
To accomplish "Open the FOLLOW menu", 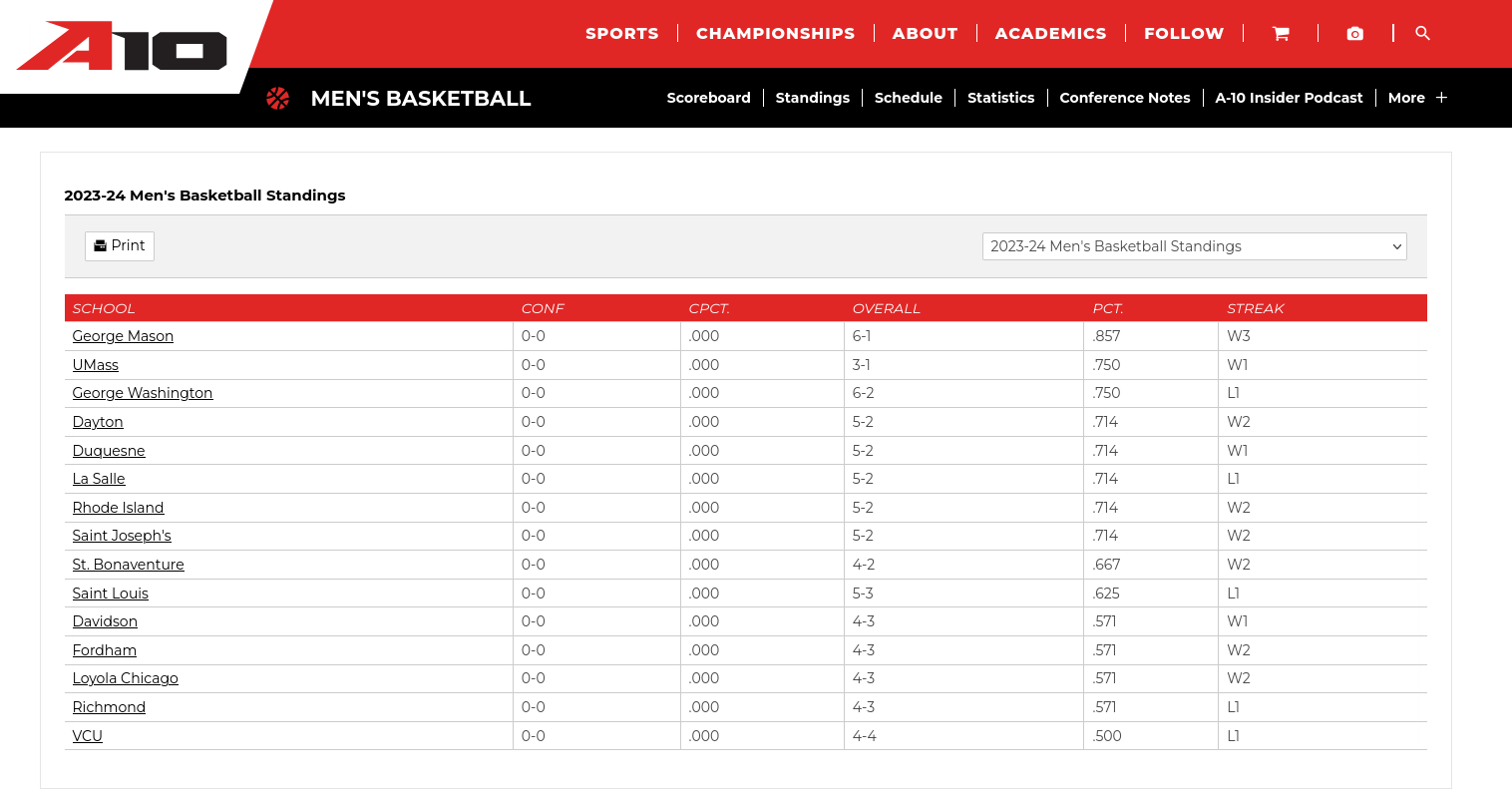I will coord(1184,33).
